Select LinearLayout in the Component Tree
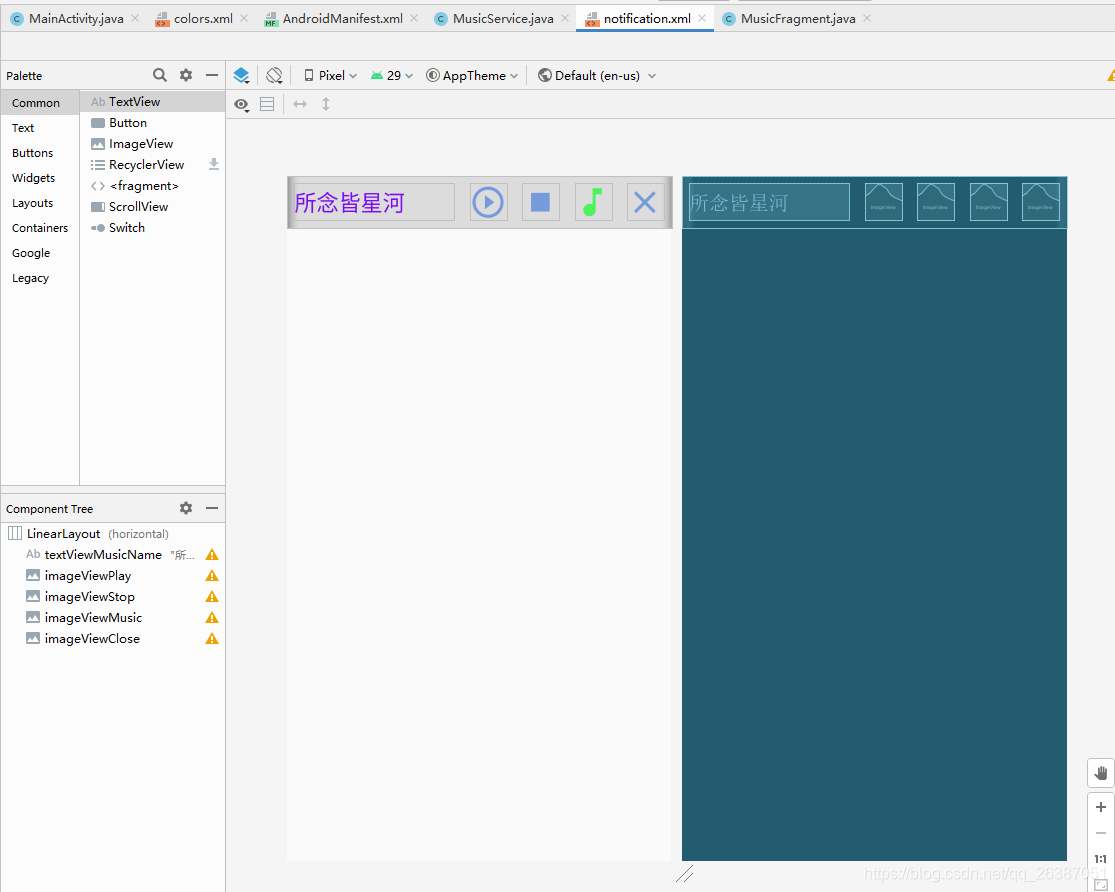The height and width of the screenshot is (892, 1115). [113, 533]
